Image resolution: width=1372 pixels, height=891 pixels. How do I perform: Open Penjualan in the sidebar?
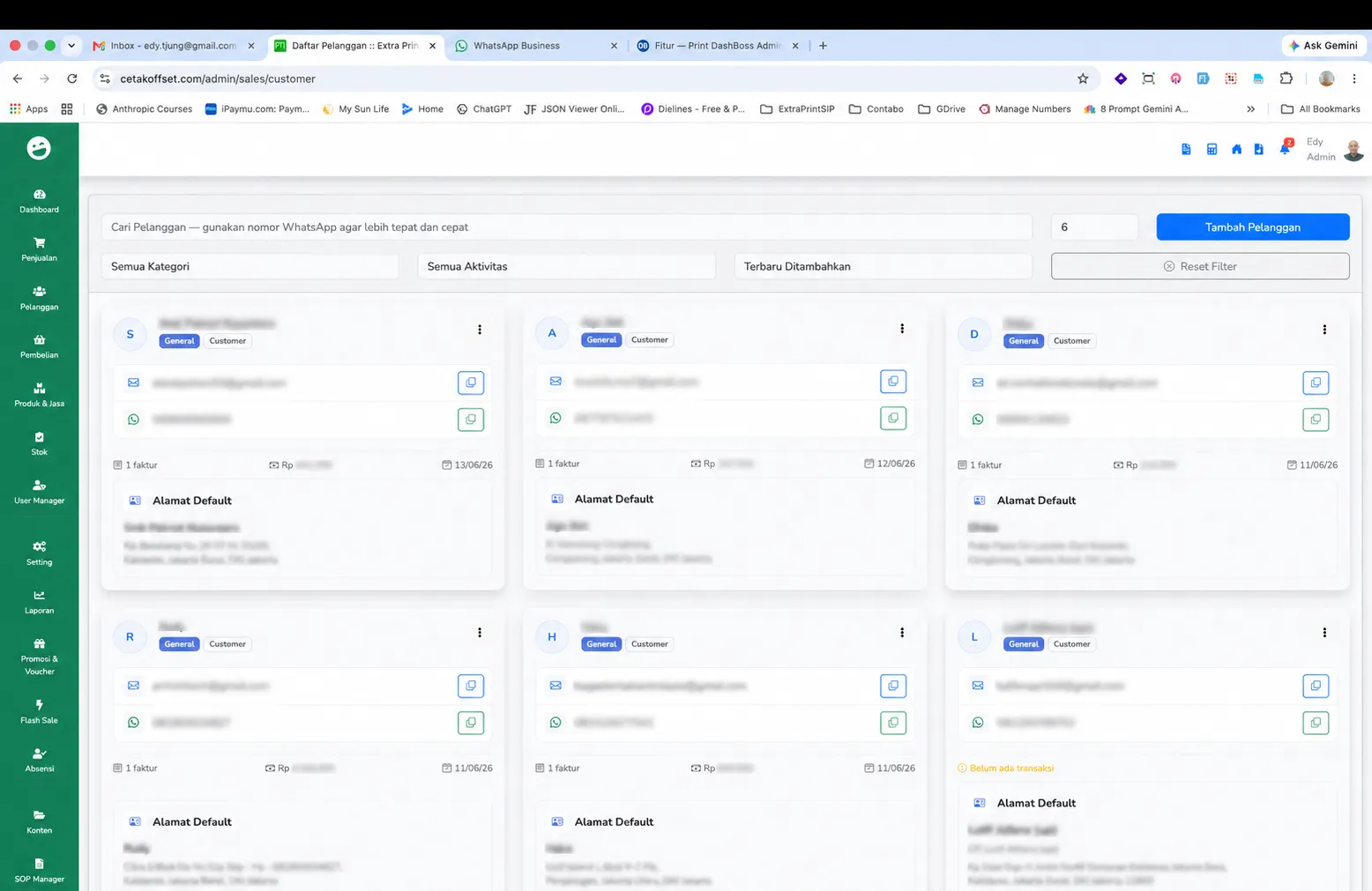(39, 249)
